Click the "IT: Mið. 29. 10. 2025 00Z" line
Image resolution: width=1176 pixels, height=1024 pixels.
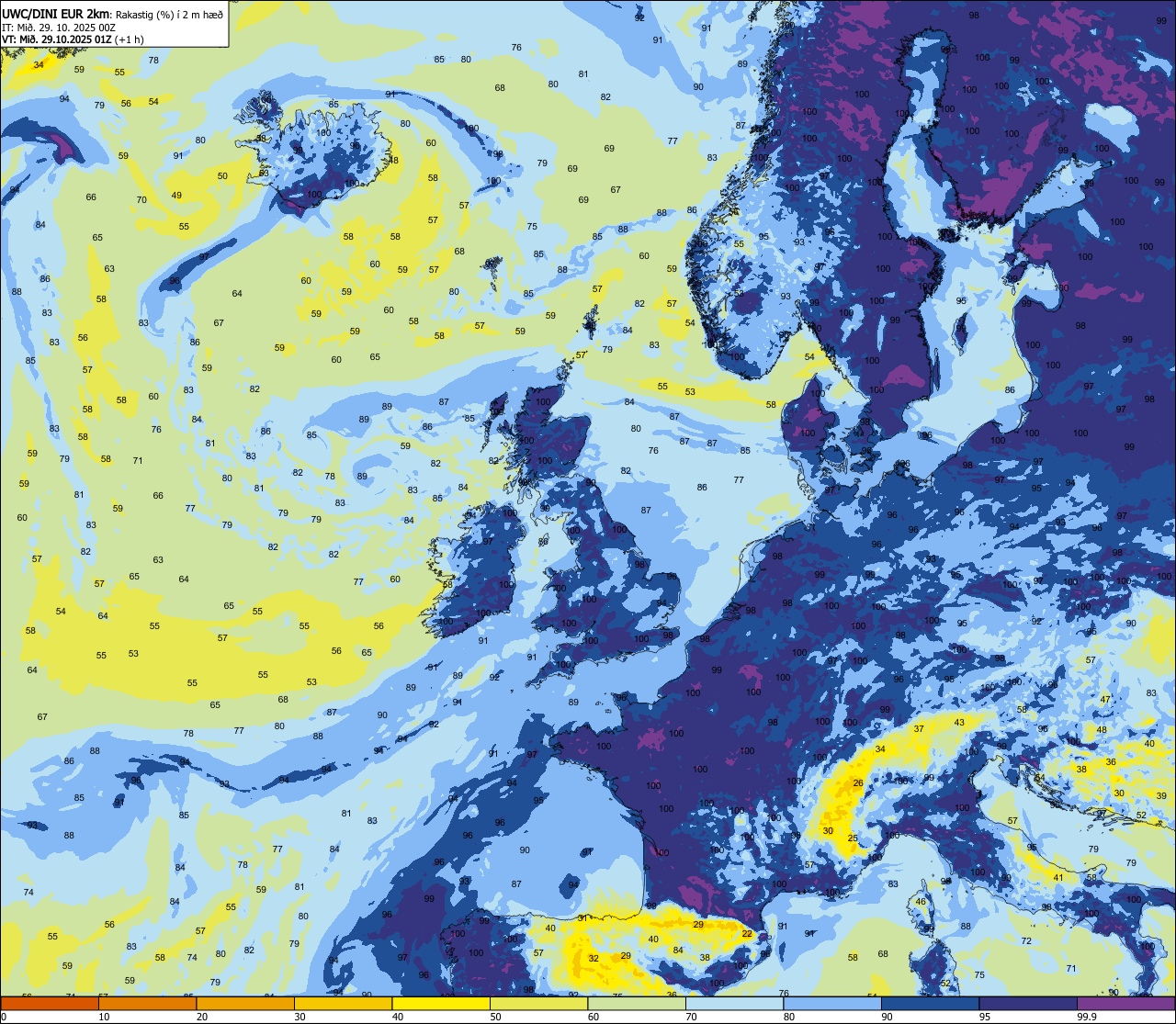coord(59,27)
